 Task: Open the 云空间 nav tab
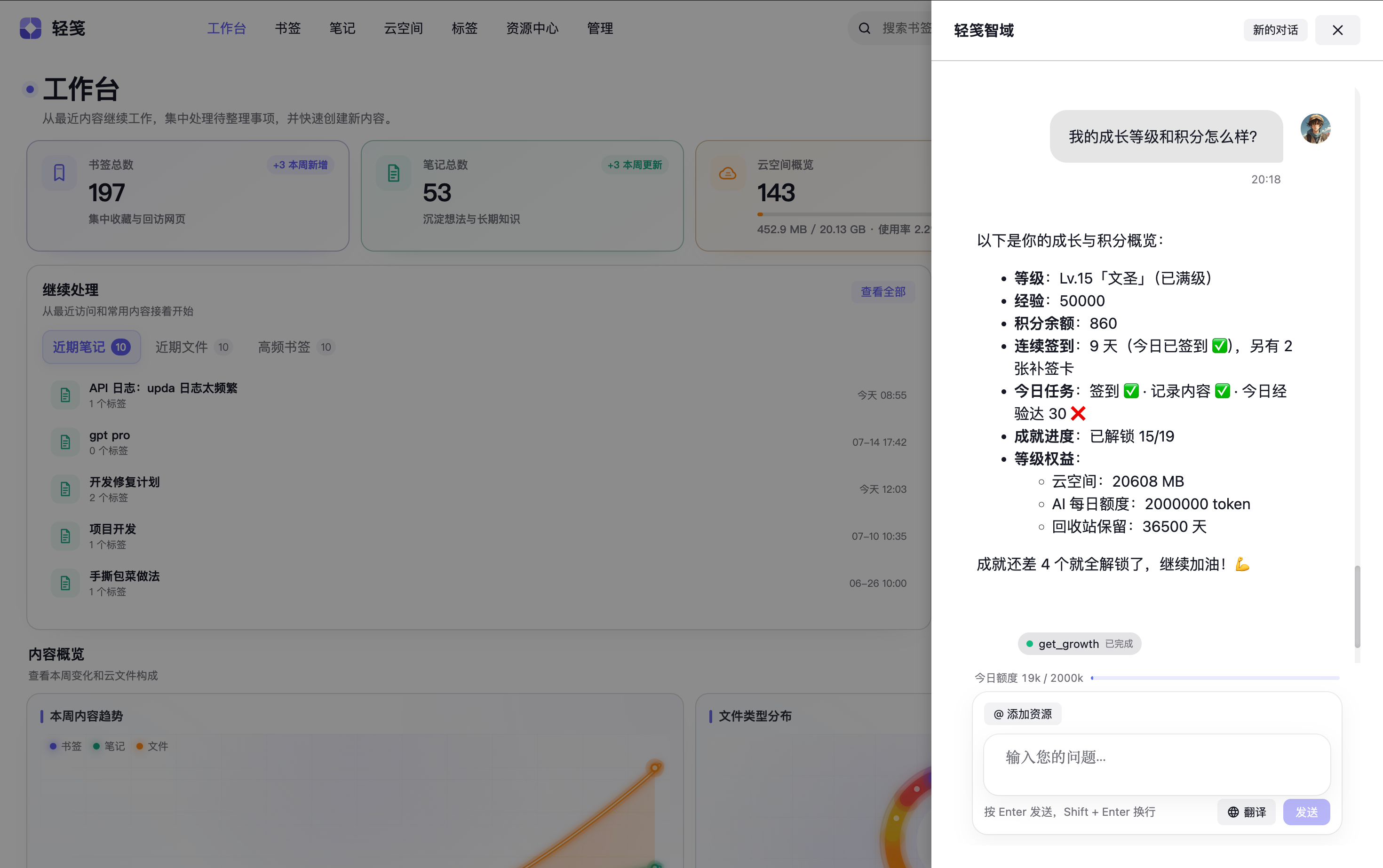(x=403, y=28)
